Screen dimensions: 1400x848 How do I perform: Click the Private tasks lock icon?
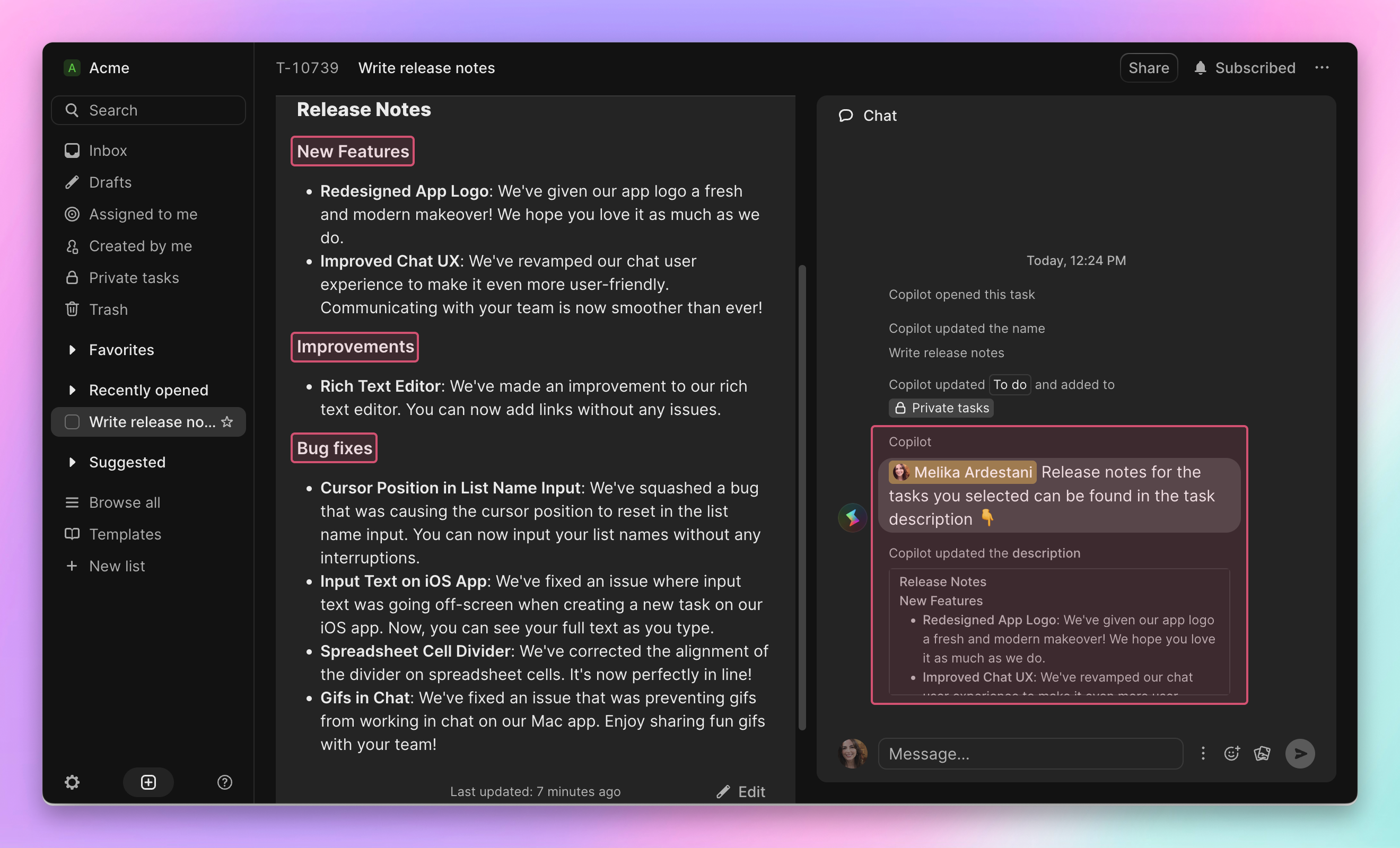click(72, 277)
